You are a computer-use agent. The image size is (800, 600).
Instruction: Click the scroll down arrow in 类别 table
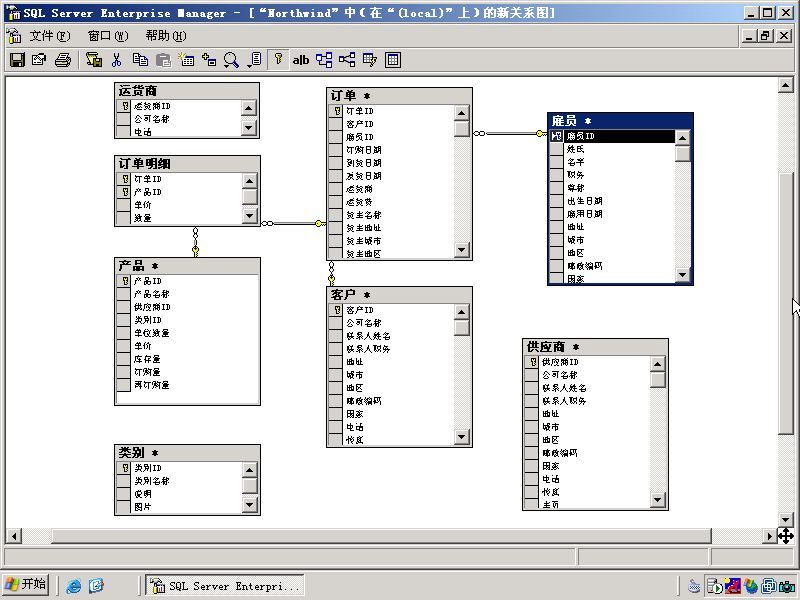pos(249,505)
